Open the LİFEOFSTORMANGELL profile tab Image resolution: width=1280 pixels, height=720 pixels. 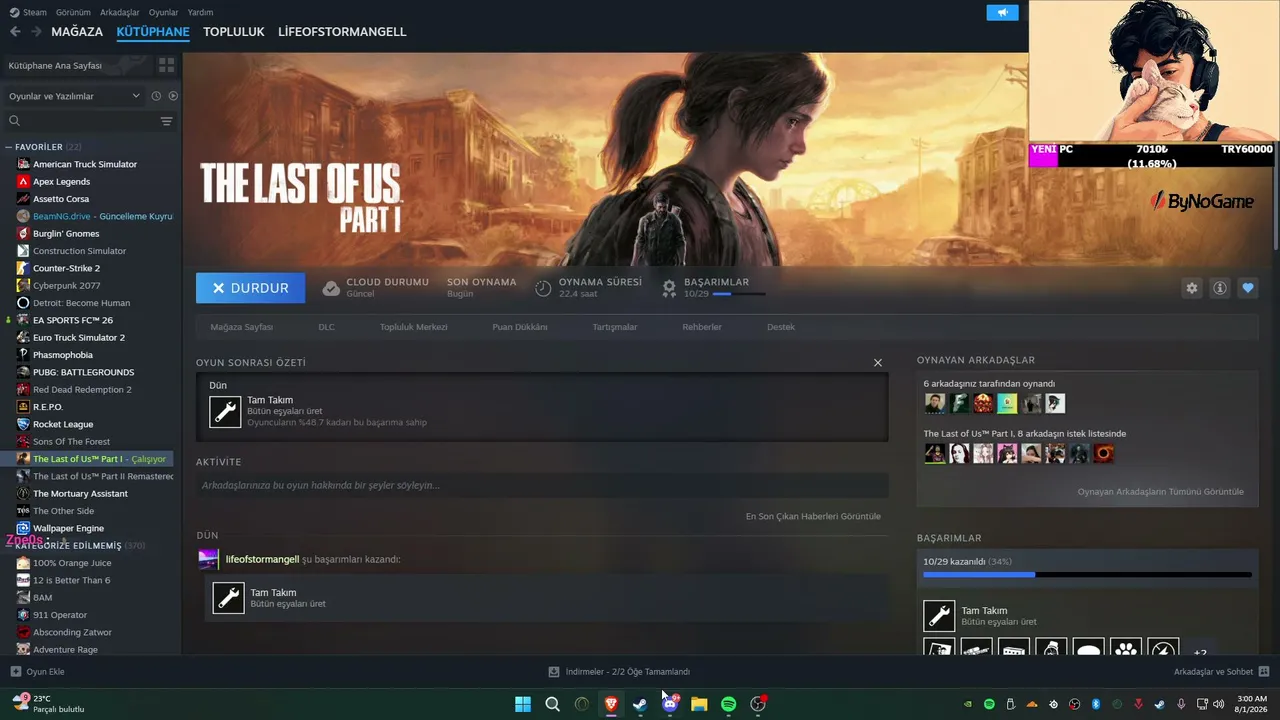point(342,32)
